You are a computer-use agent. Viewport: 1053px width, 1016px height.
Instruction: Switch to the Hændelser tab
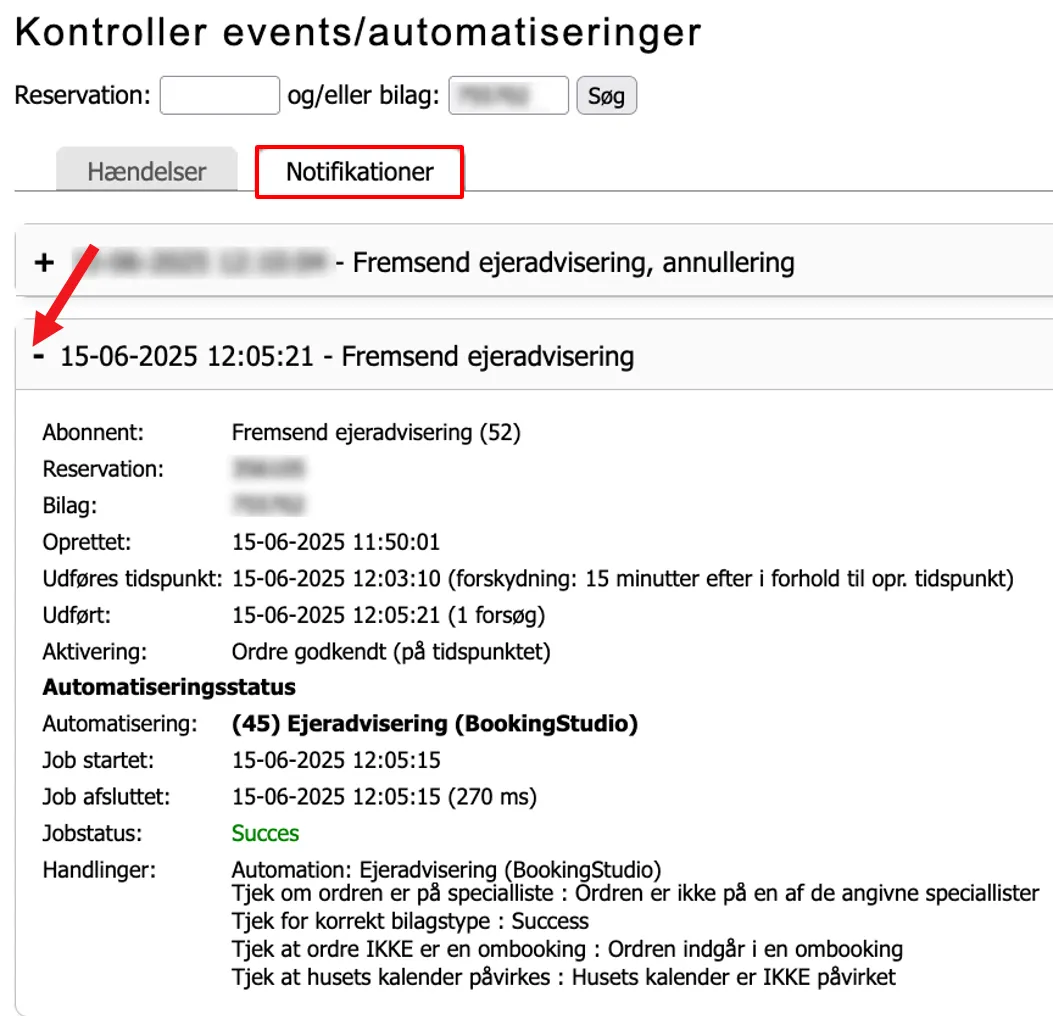click(x=146, y=171)
